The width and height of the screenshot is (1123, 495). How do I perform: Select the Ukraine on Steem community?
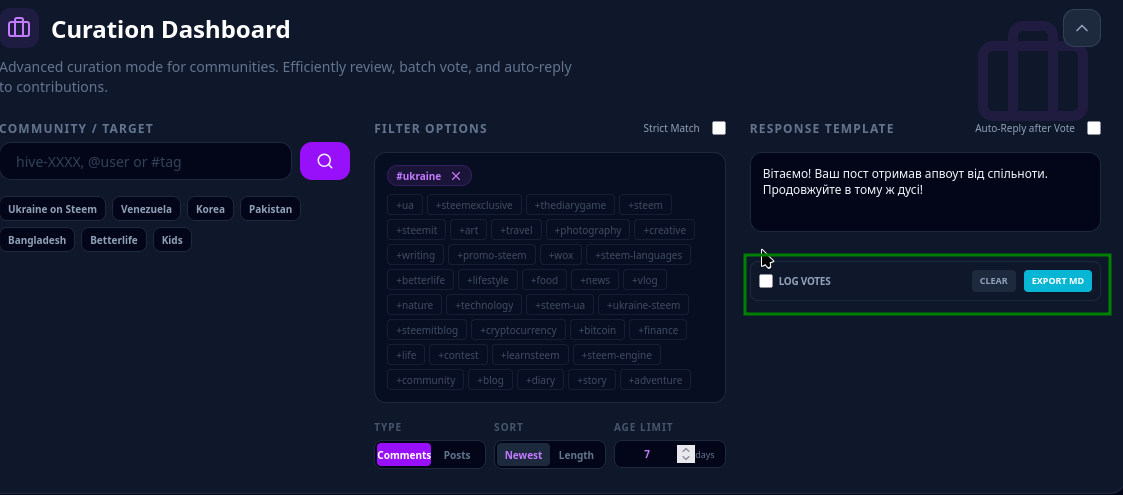pos(52,209)
